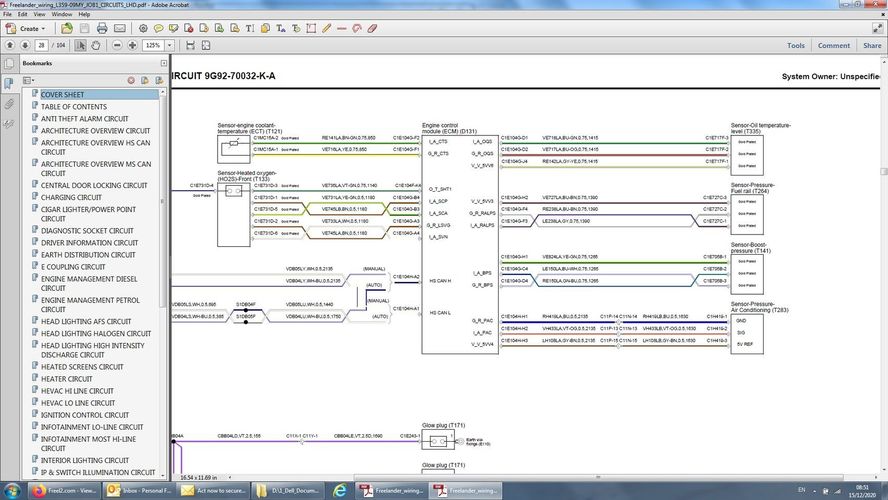Open the View menu

(x=40, y=14)
